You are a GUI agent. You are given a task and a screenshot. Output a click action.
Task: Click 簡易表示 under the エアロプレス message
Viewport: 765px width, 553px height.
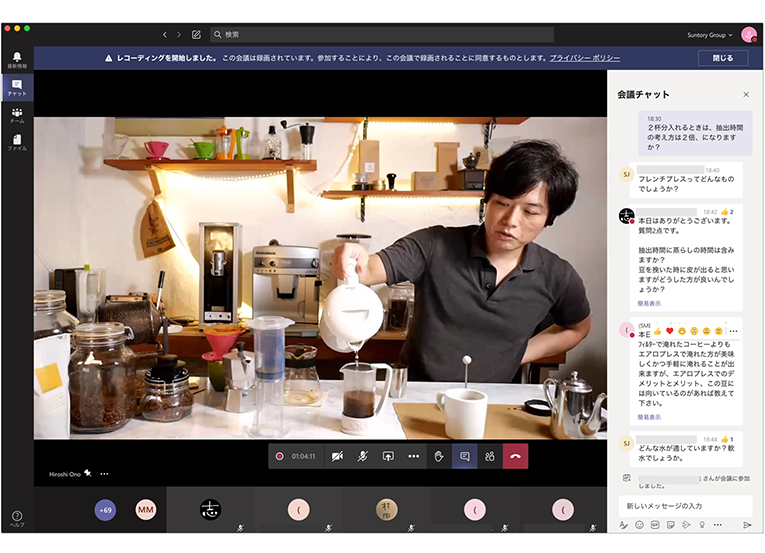pyautogui.click(x=649, y=417)
